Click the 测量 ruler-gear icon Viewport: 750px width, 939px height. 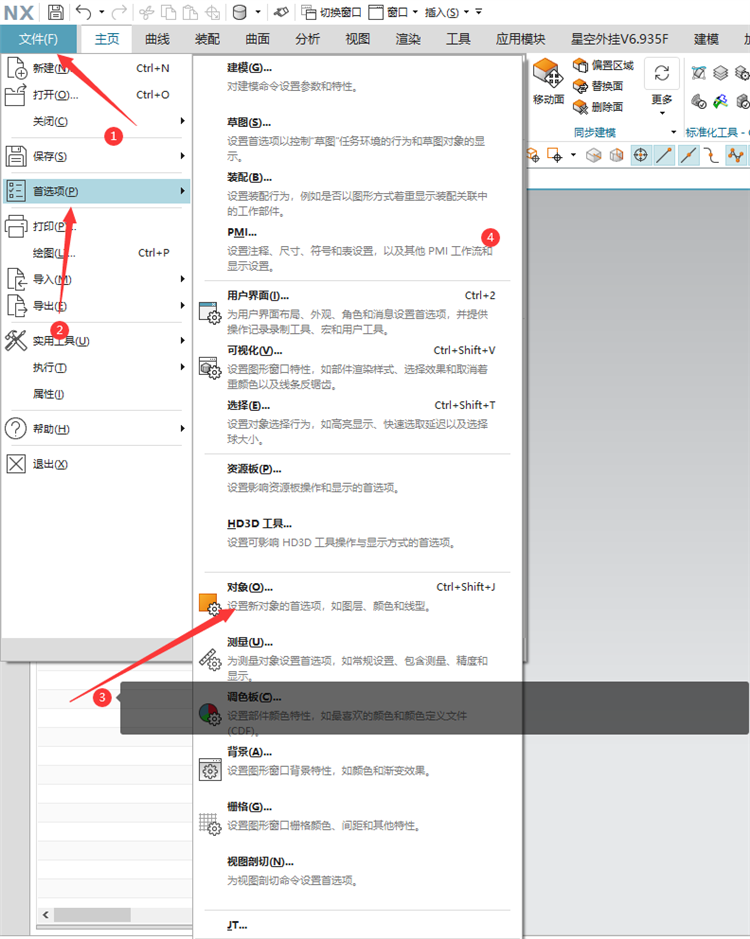[210, 659]
